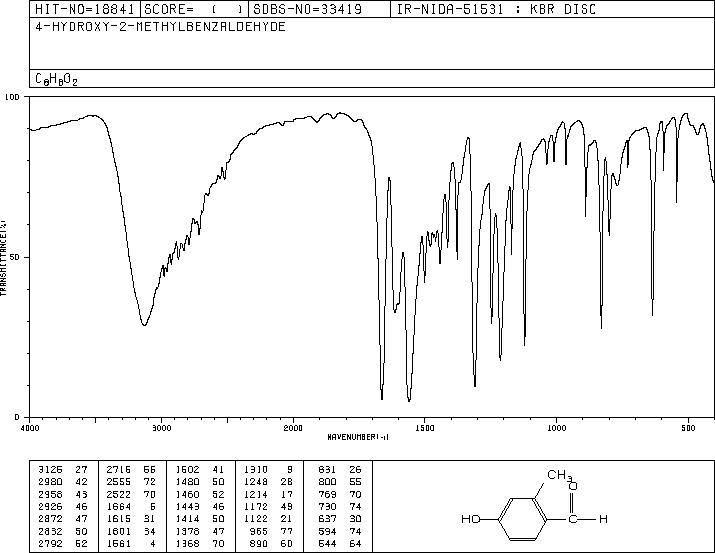Select peak 890 in the peak table
The image size is (715, 553).
coord(259,543)
